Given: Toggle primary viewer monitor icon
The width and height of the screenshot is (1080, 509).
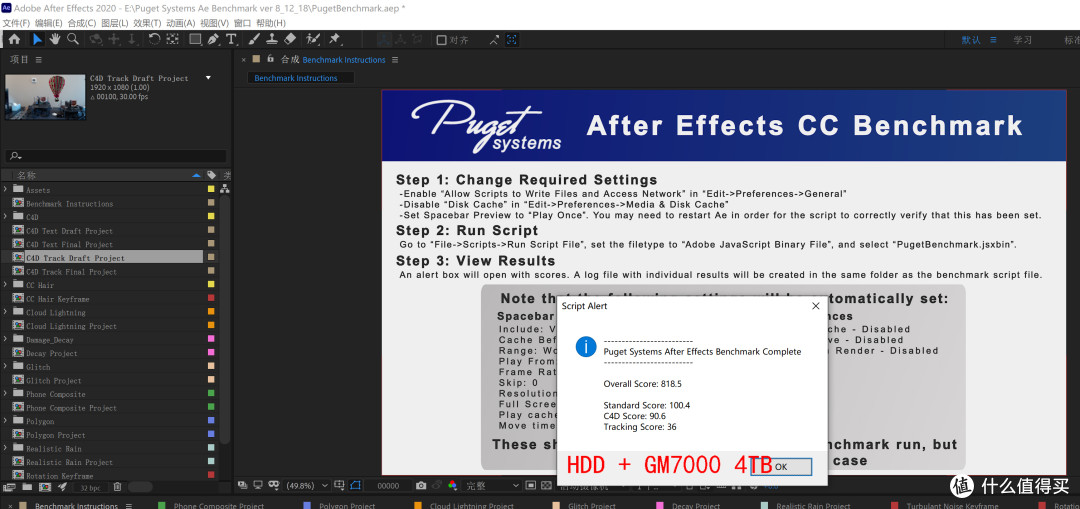Looking at the screenshot, I should pyautogui.click(x=258, y=486).
